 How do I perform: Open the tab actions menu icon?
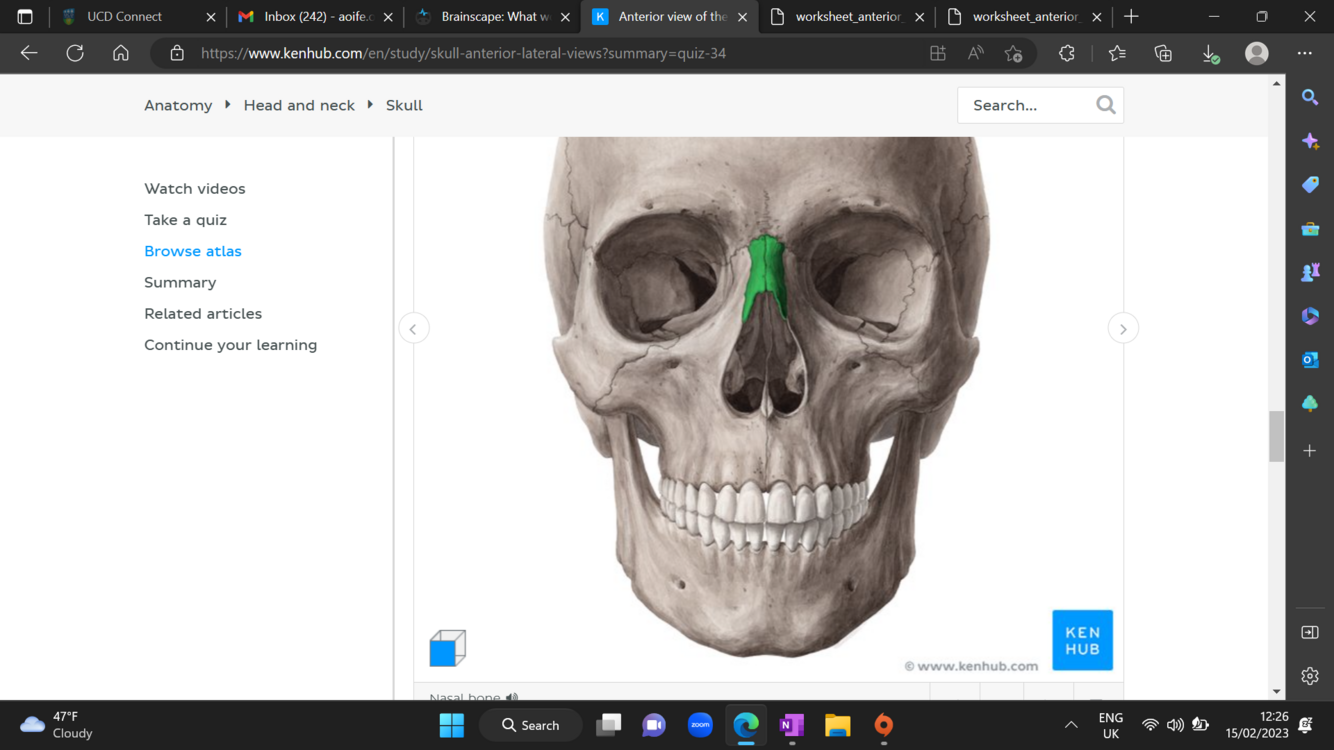pos(25,16)
